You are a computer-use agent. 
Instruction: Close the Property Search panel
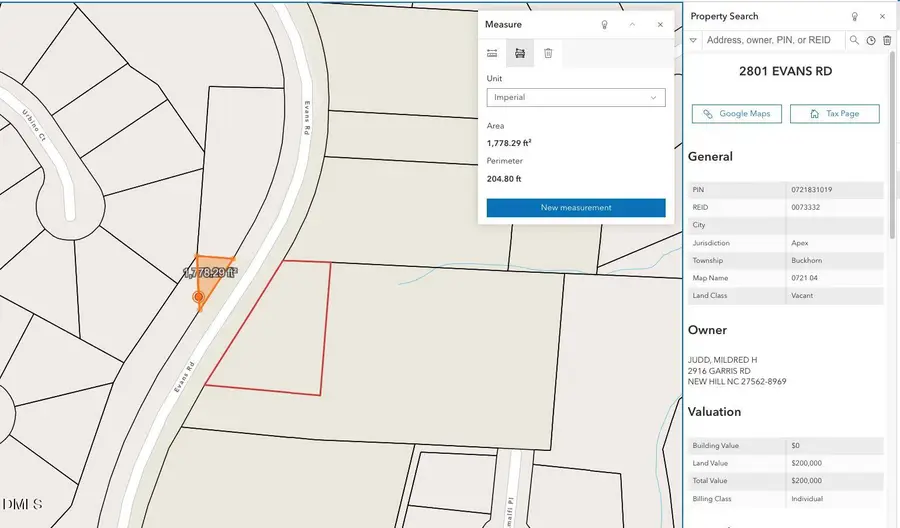[881, 17]
